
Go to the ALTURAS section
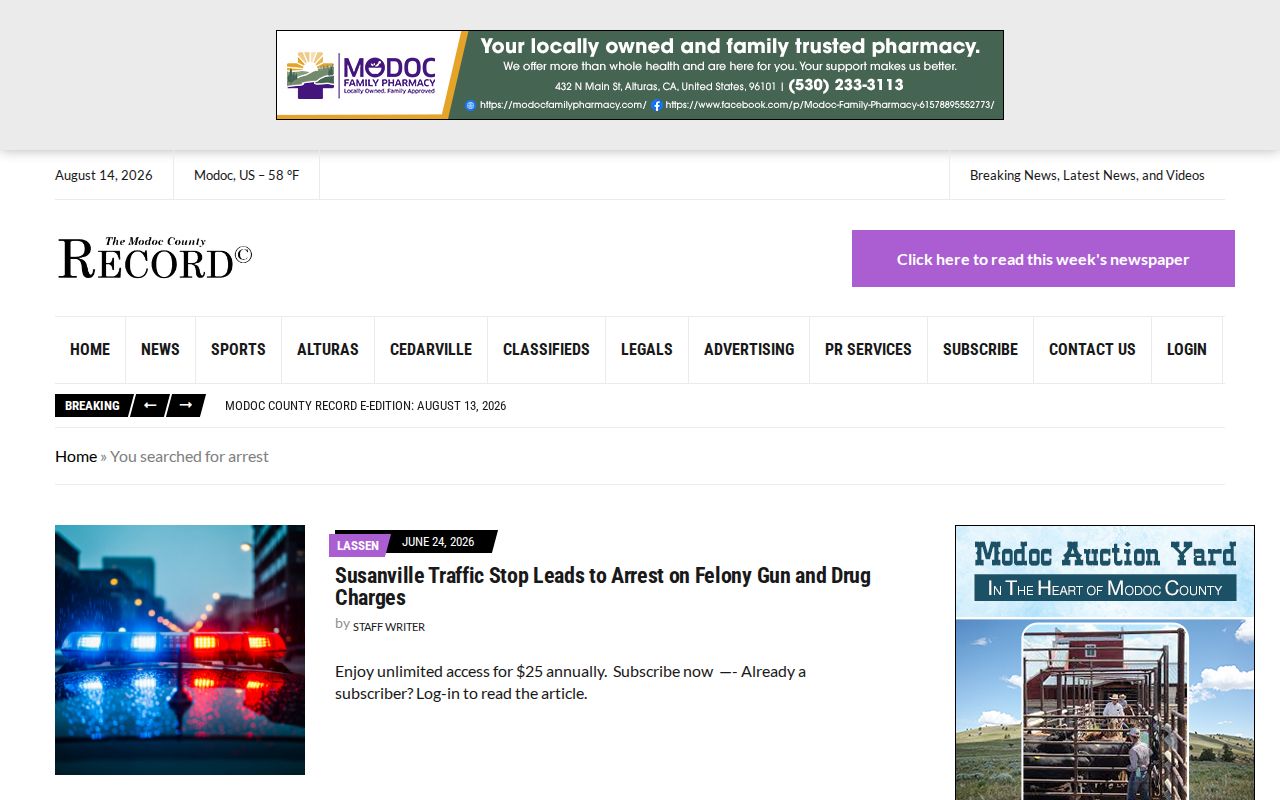(x=328, y=349)
